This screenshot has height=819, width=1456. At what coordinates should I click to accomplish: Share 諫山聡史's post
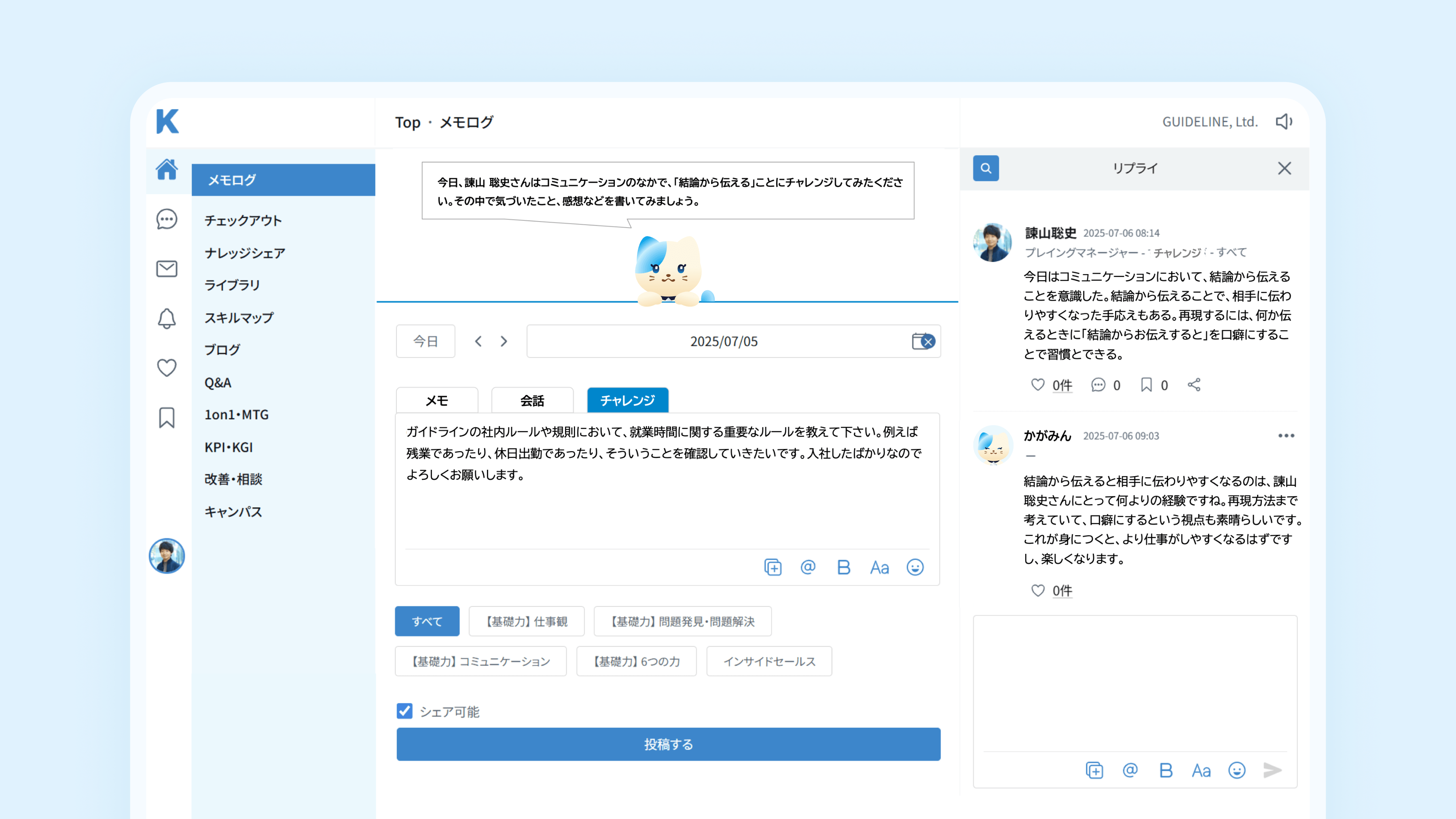(1194, 385)
